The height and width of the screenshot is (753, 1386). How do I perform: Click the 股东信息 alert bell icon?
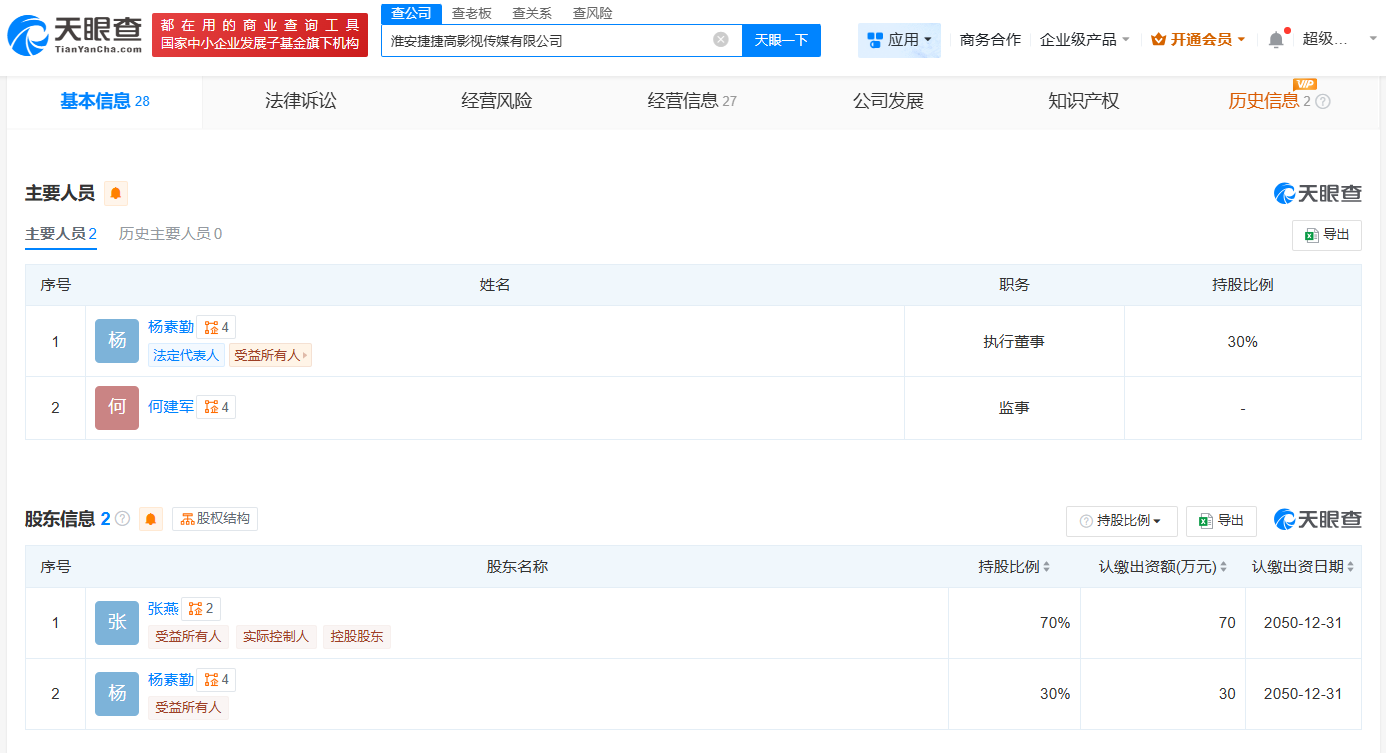coord(150,518)
